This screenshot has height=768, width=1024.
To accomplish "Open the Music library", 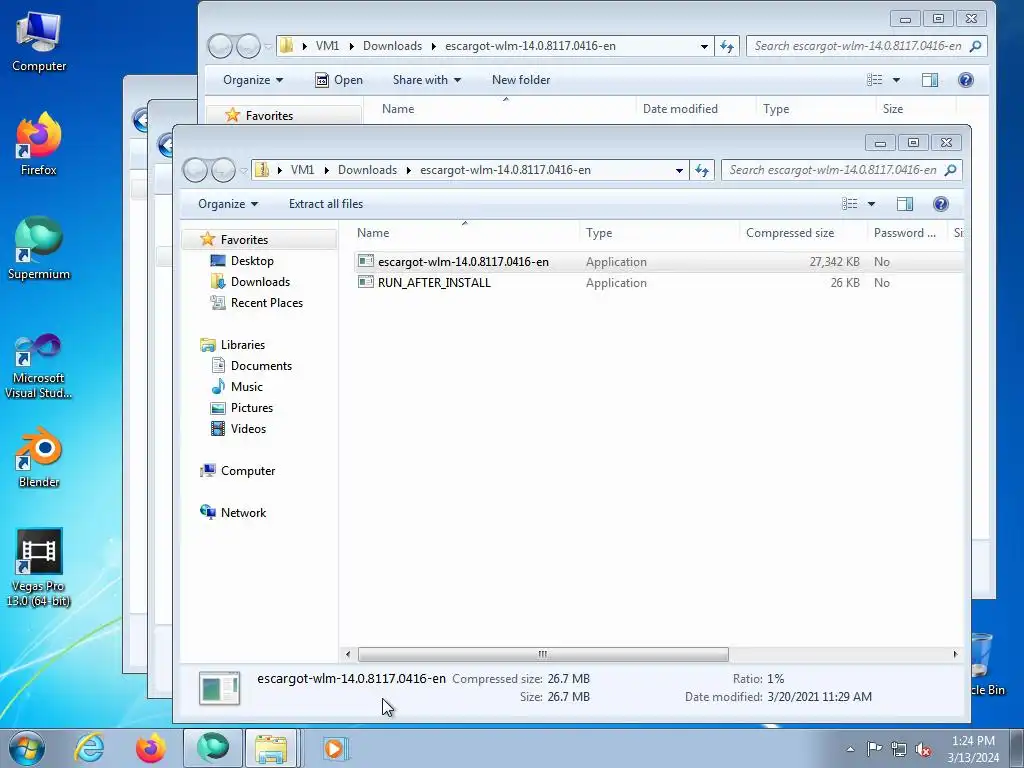I will pos(246,387).
